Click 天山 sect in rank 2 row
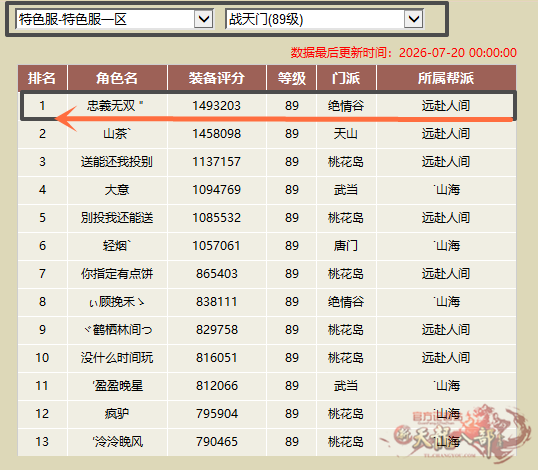The width and height of the screenshot is (538, 470). (346, 133)
